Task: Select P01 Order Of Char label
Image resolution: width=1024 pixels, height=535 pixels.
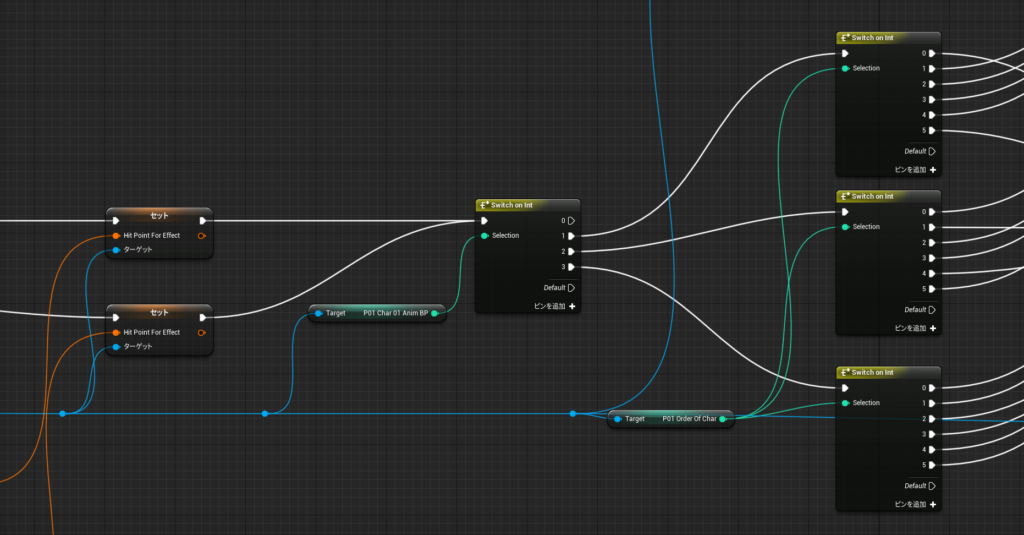Action: (x=690, y=419)
